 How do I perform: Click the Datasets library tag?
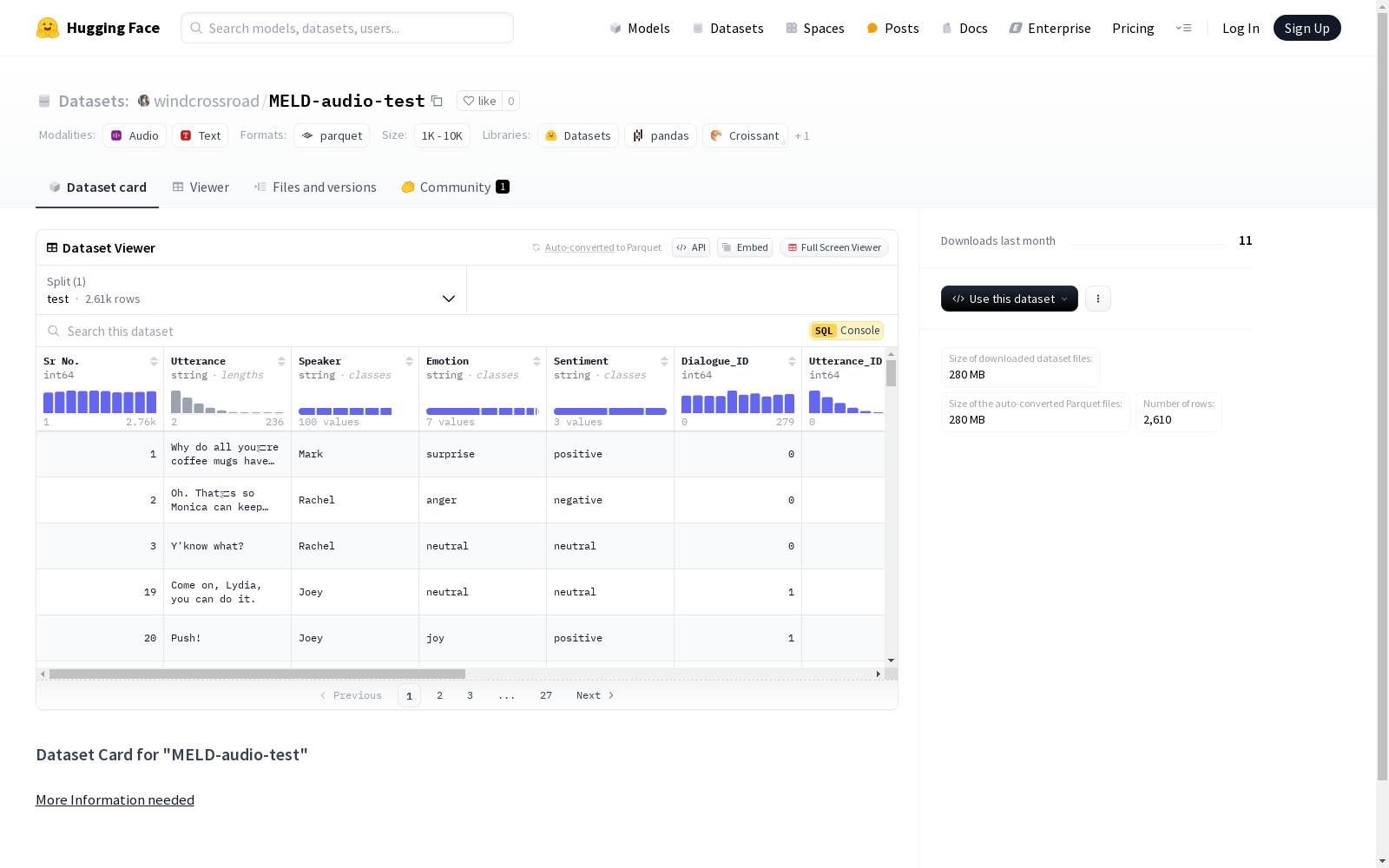coord(577,135)
